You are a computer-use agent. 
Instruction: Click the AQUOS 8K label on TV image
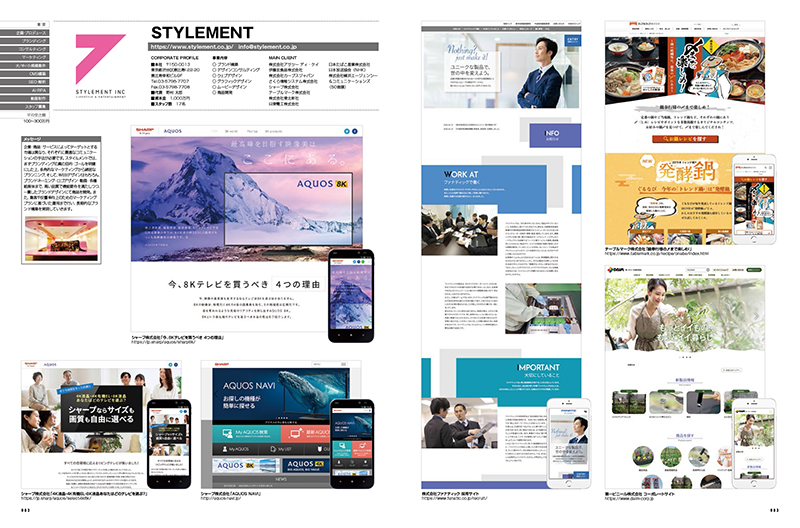(x=322, y=184)
